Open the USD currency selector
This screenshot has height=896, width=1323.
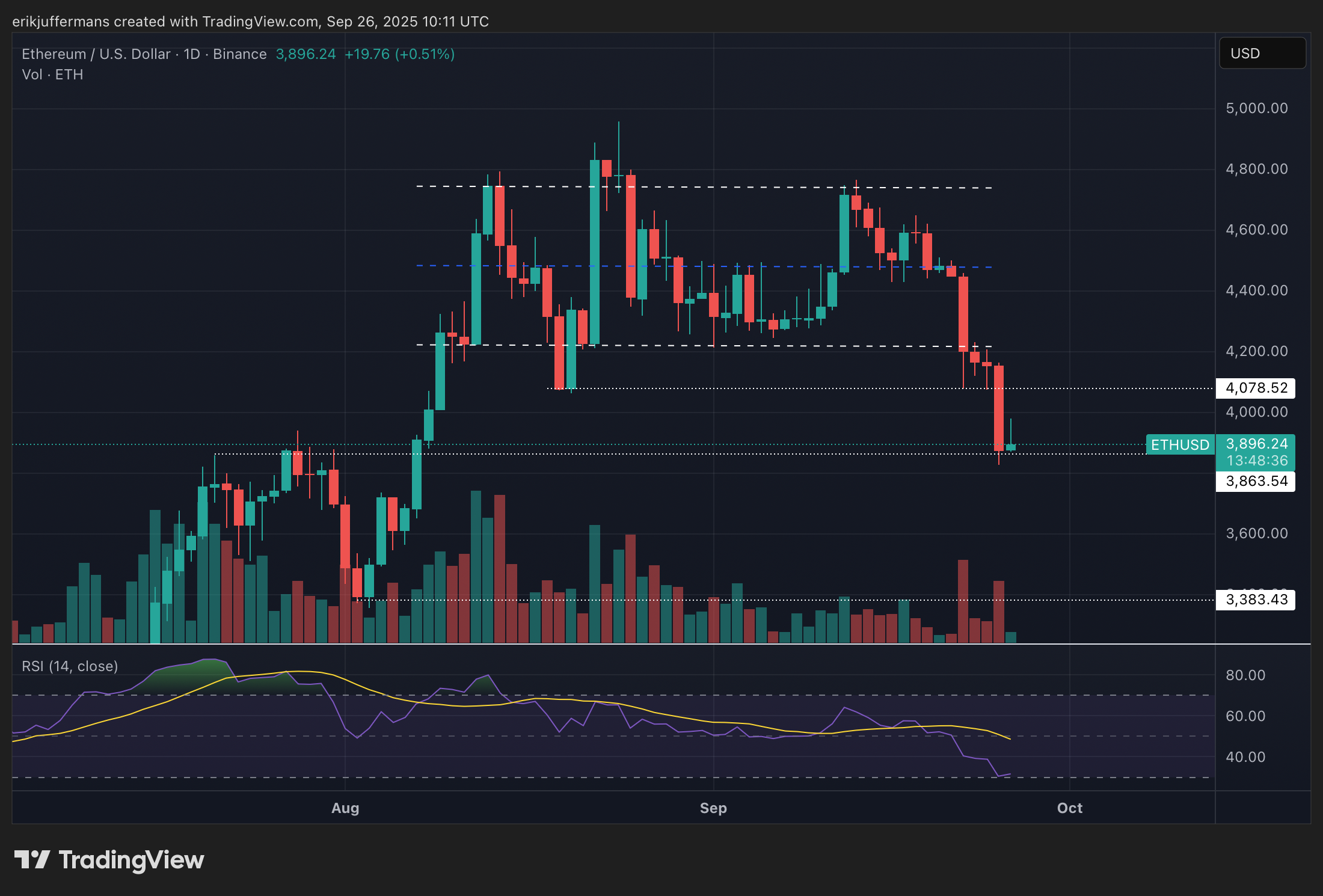(1262, 54)
